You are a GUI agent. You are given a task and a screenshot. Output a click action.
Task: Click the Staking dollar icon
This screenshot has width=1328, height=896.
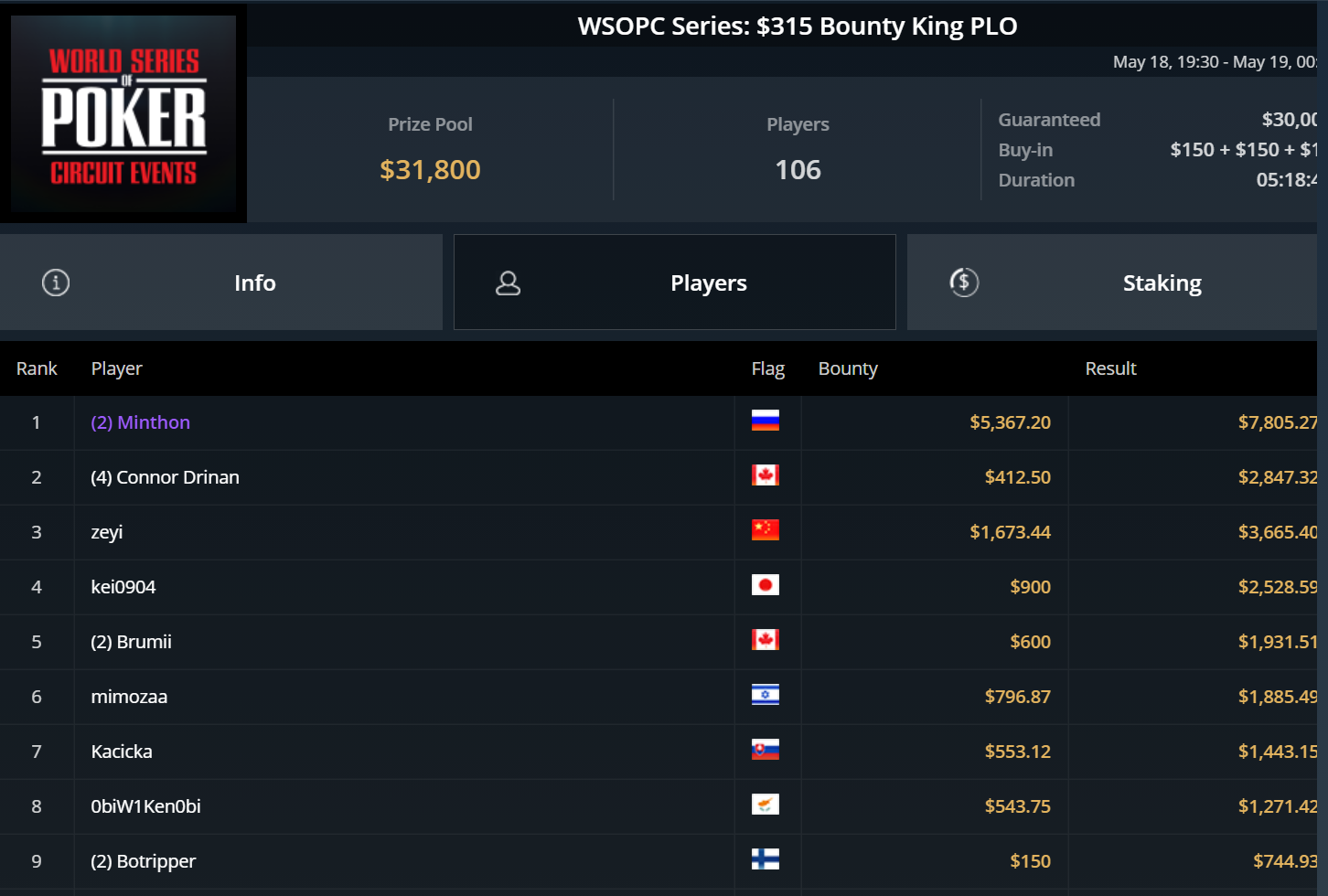[x=964, y=283]
